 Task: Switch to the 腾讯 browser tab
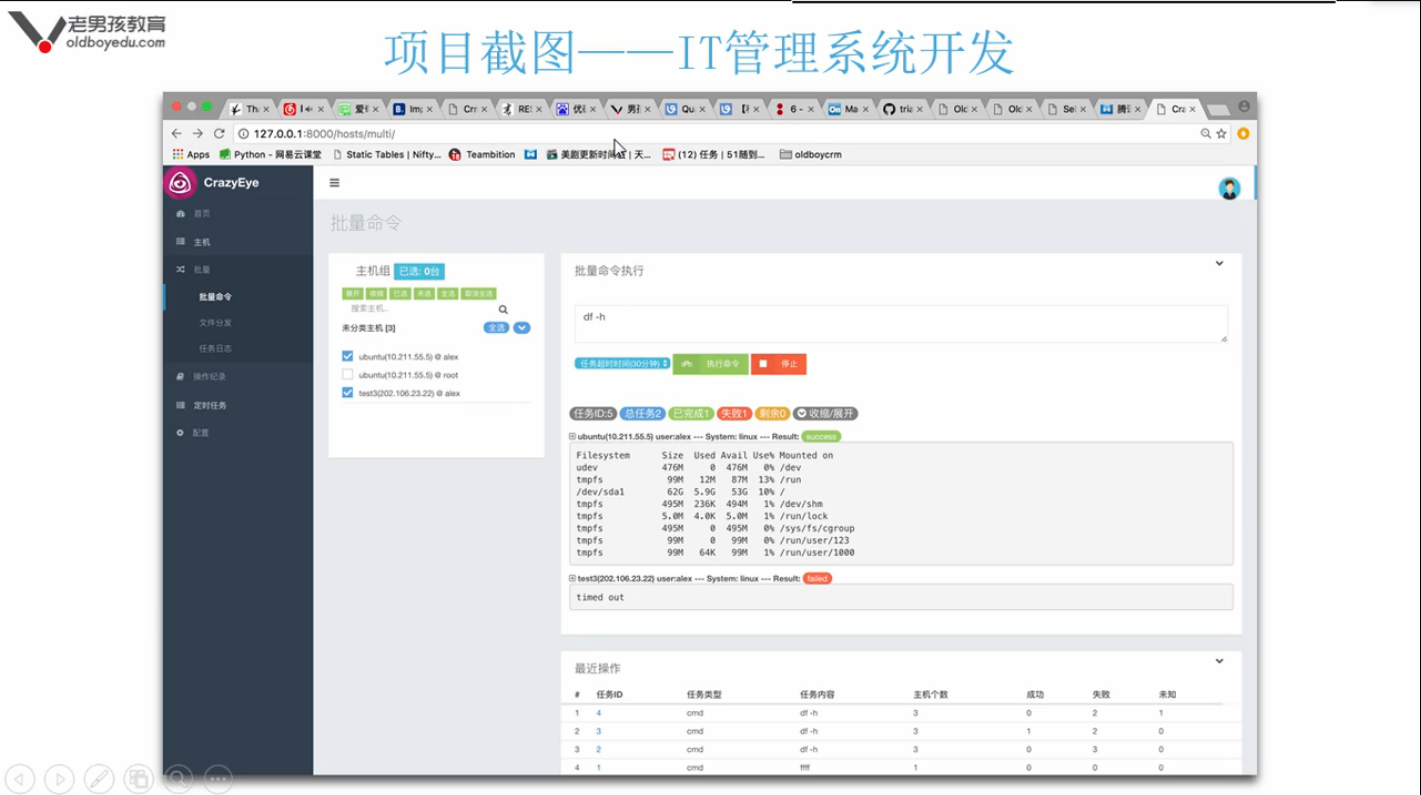click(1120, 109)
